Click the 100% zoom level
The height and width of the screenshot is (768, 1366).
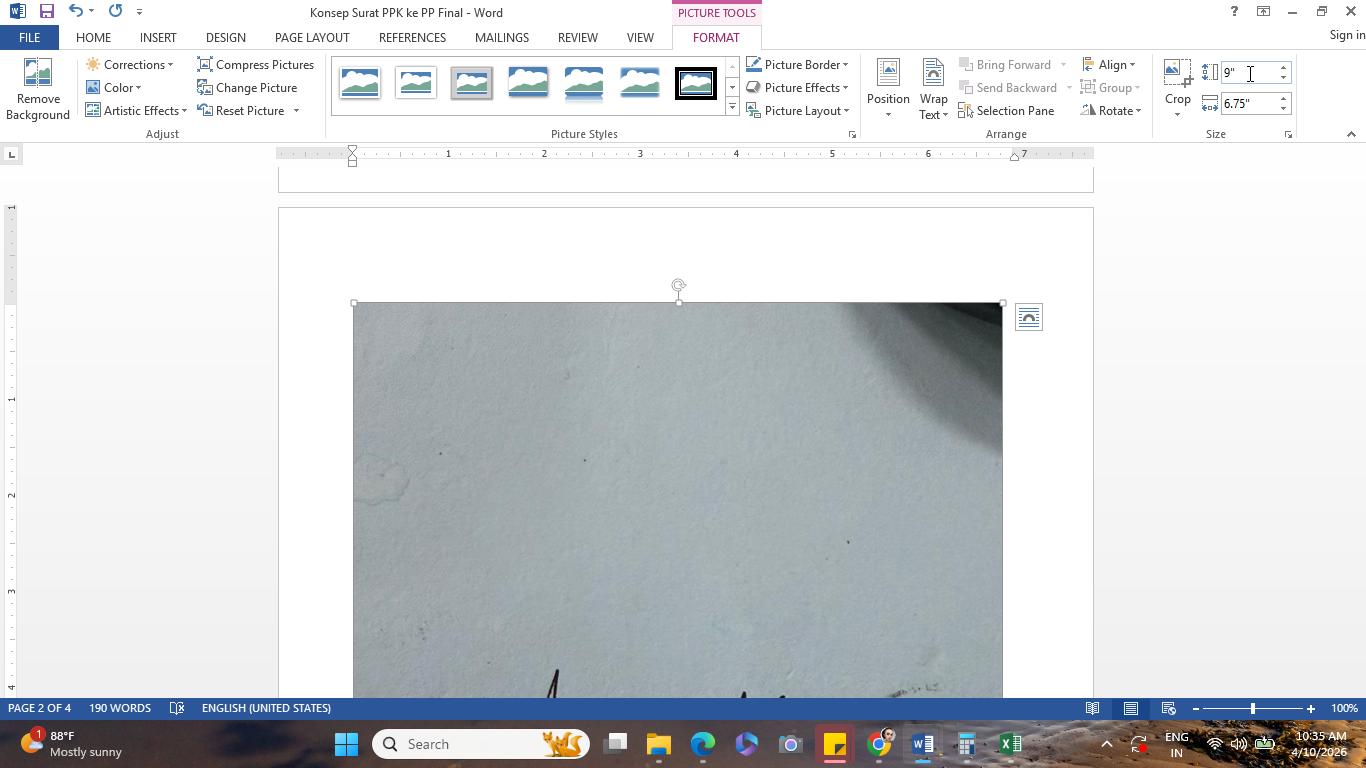tap(1344, 709)
